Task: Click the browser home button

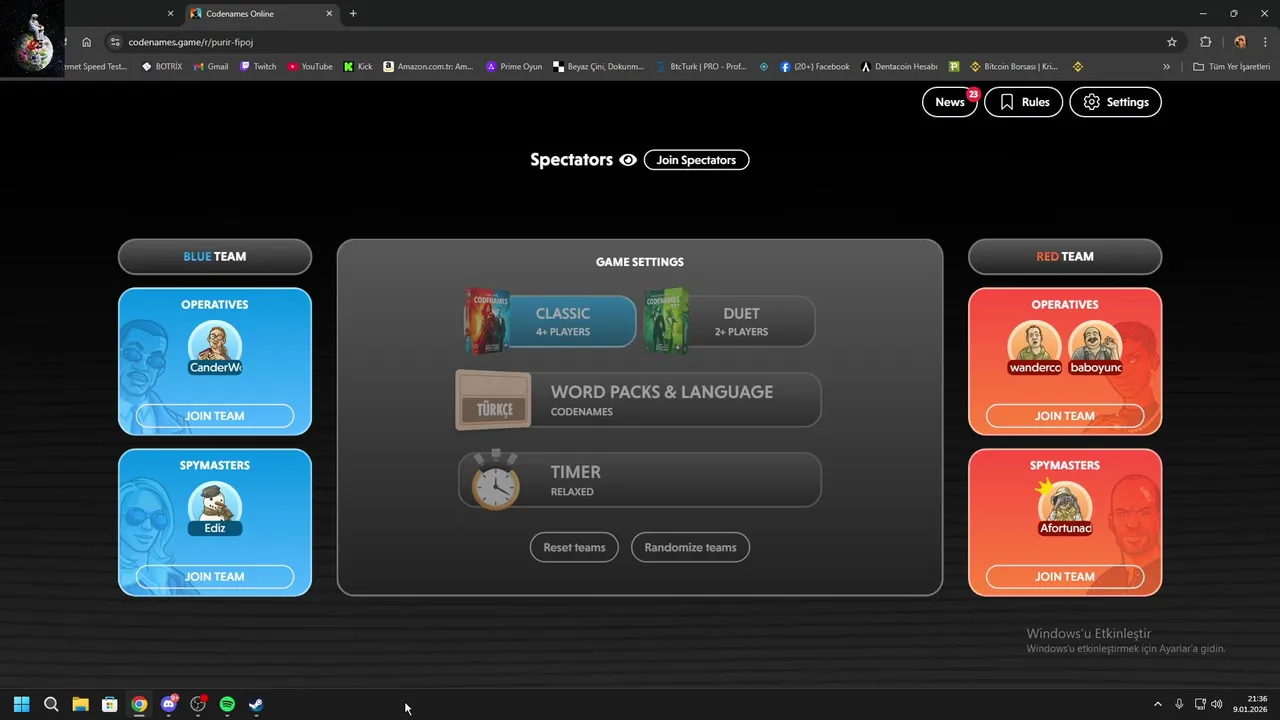Action: (x=87, y=42)
